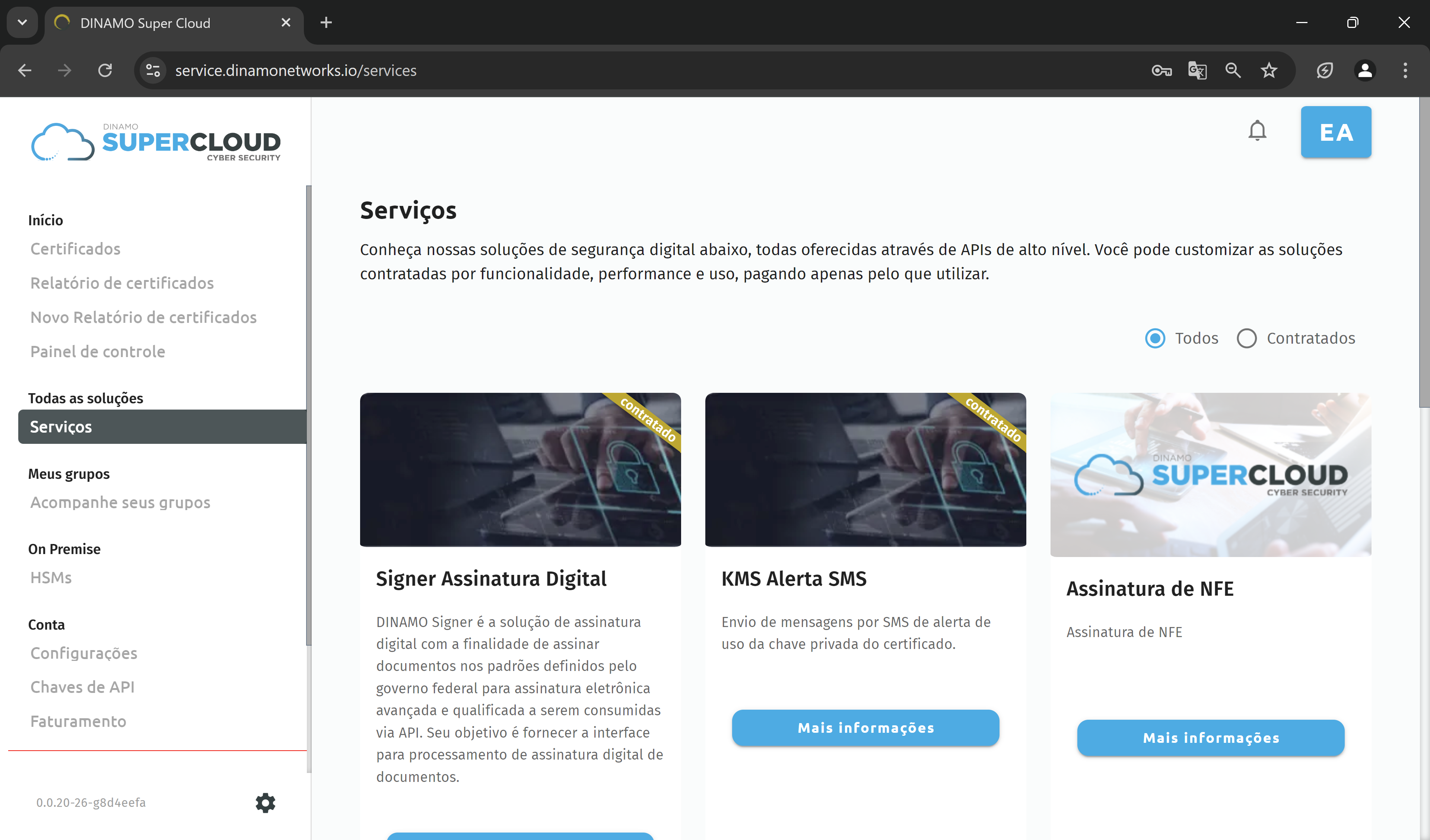
Task: Open HSMs under On Premise
Action: click(51, 577)
